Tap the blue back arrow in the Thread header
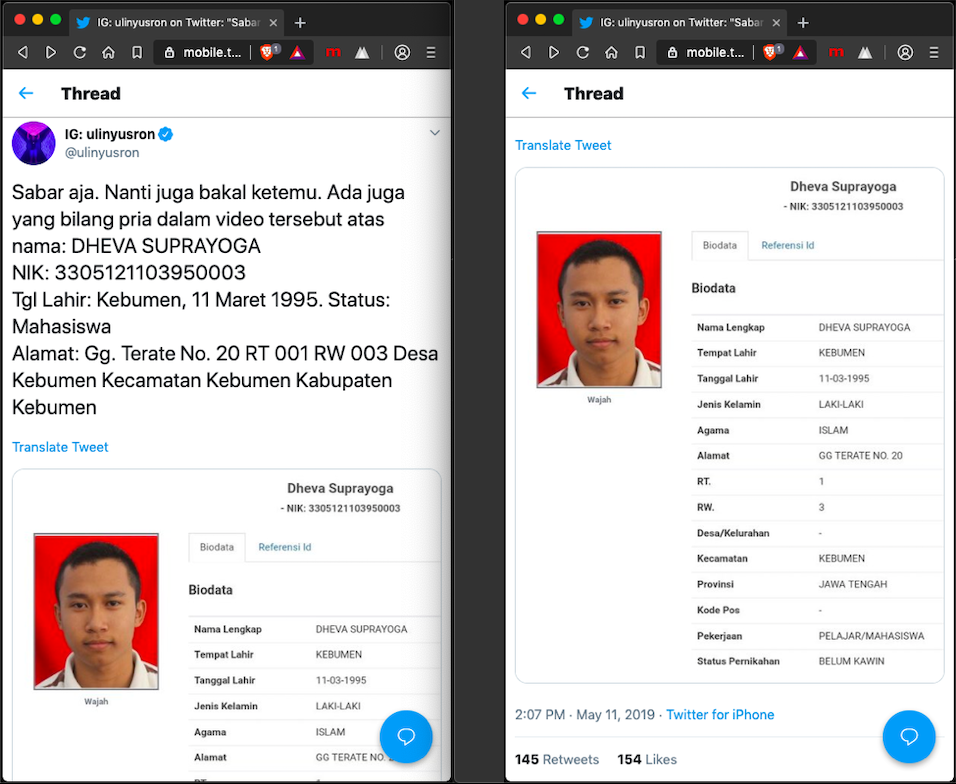The image size is (956, 784). tap(25, 93)
